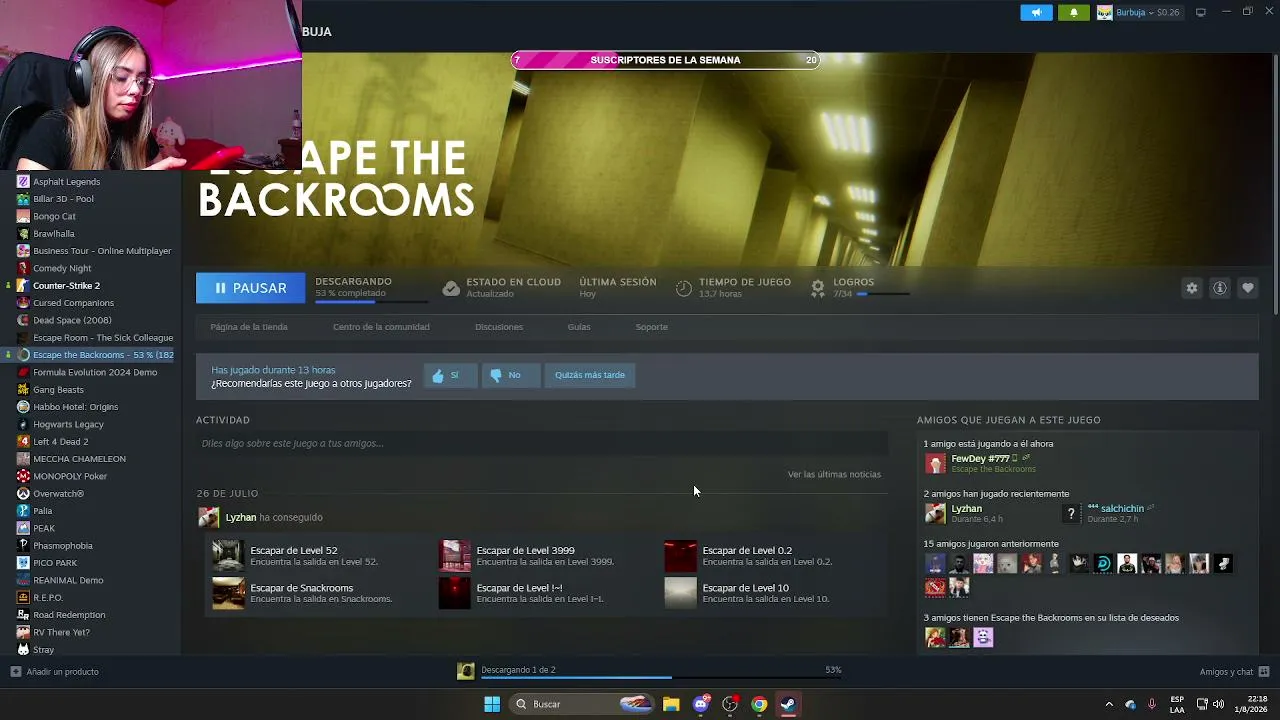Open the Soporte tab
The height and width of the screenshot is (720, 1280).
652,327
